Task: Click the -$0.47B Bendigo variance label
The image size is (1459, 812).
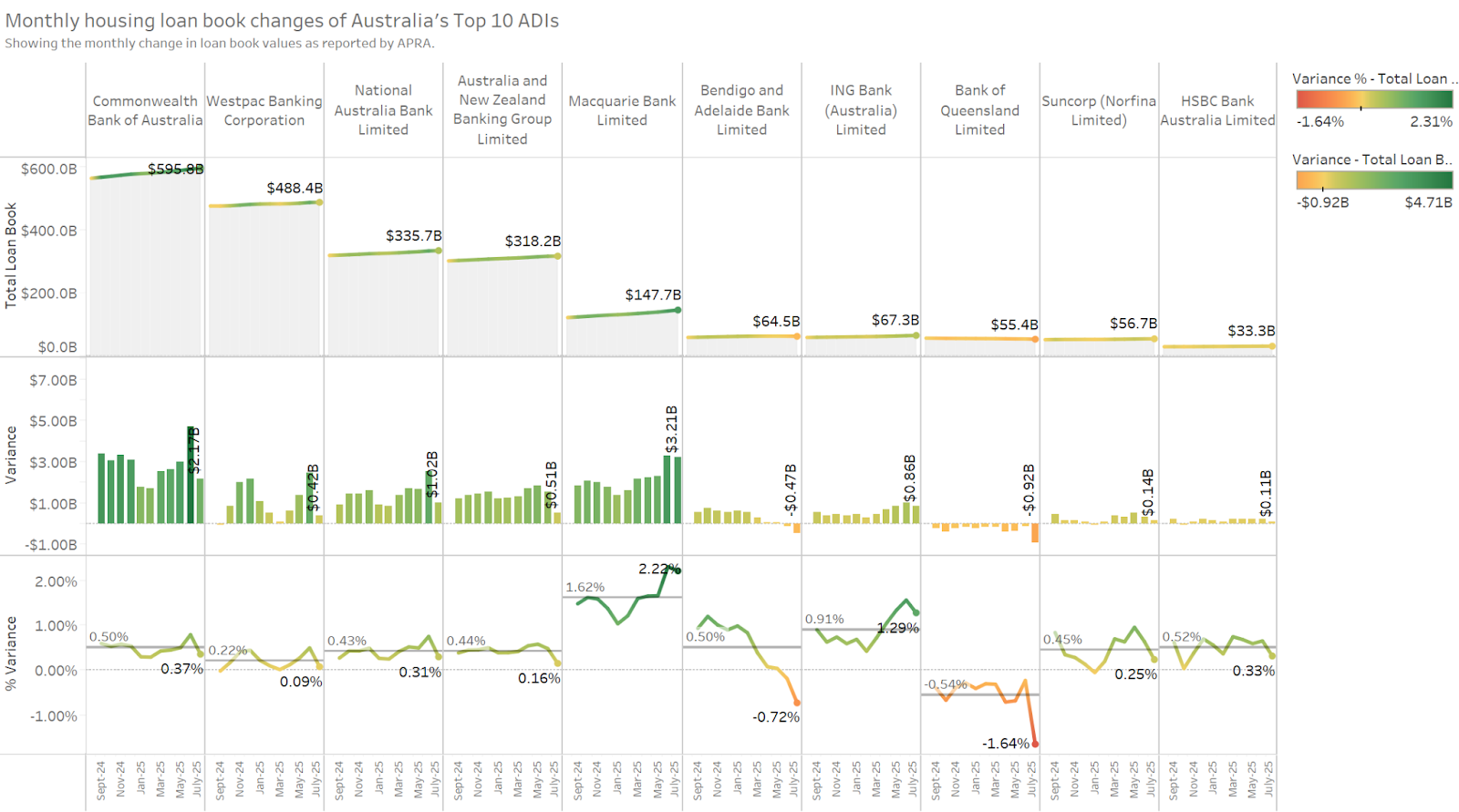Action: tap(791, 488)
